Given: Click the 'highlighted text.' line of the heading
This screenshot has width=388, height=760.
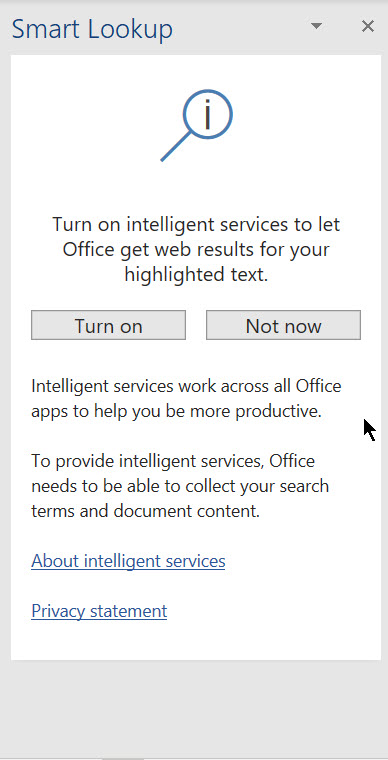Looking at the screenshot, I should coord(196,275).
